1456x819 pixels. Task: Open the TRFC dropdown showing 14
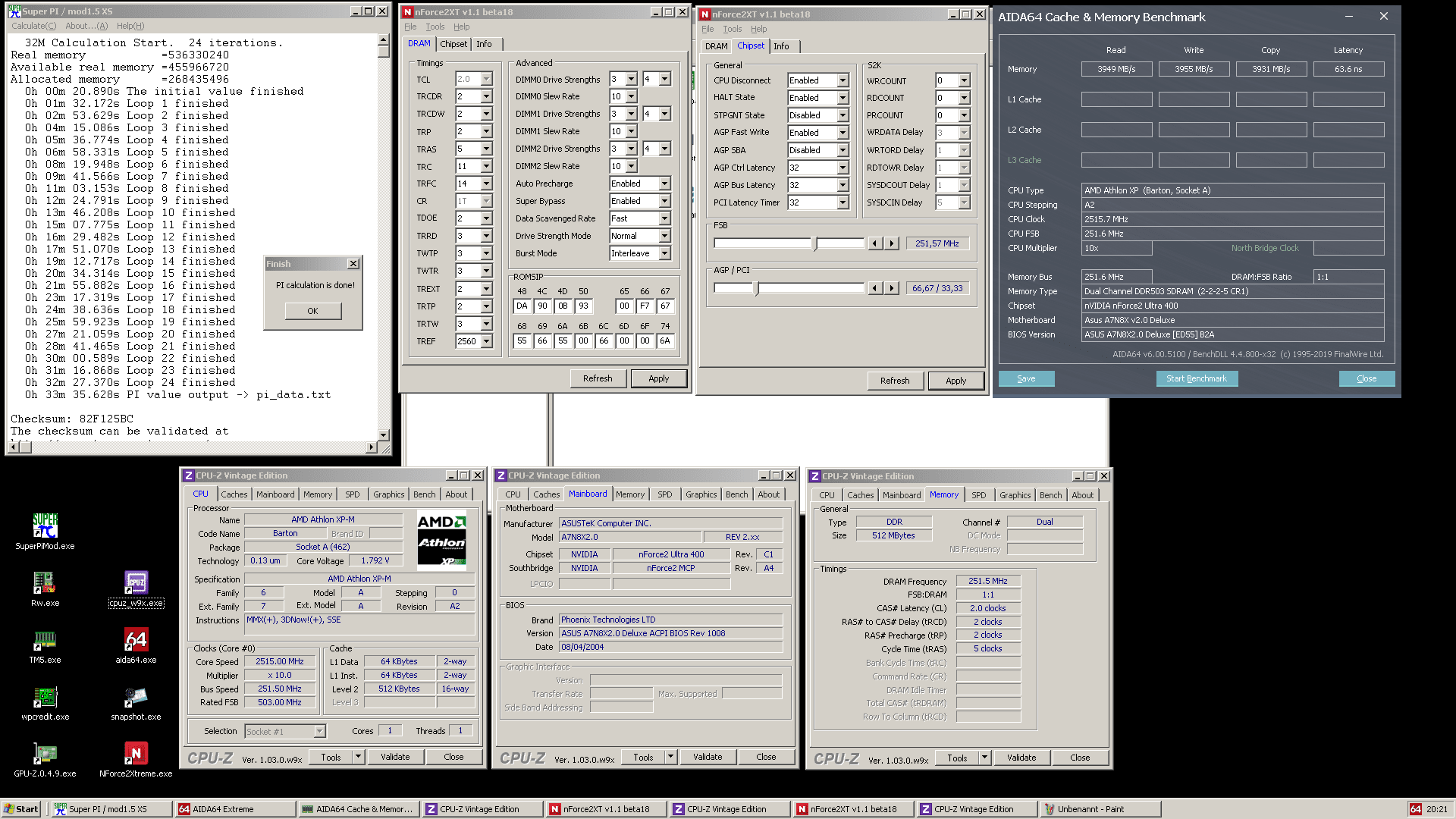tap(486, 184)
